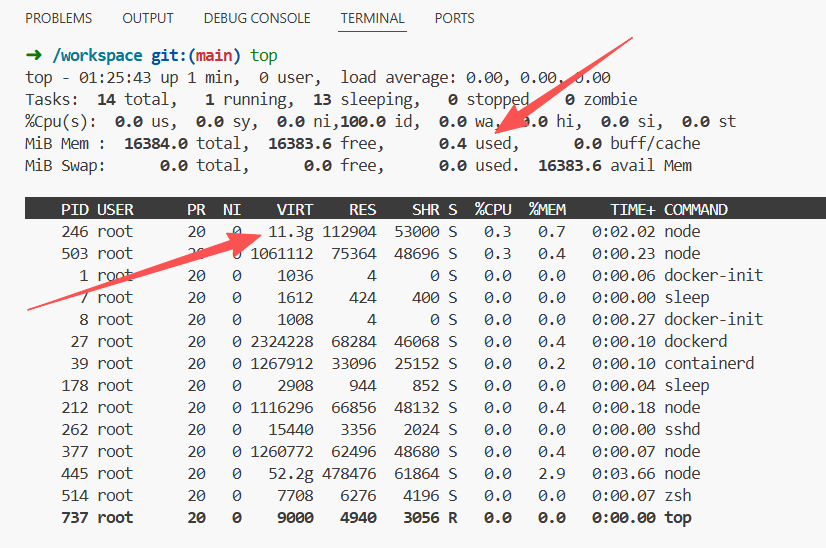Image resolution: width=826 pixels, height=548 pixels.
Task: Select the DEBUG CONSOLE tab
Action: click(x=257, y=18)
